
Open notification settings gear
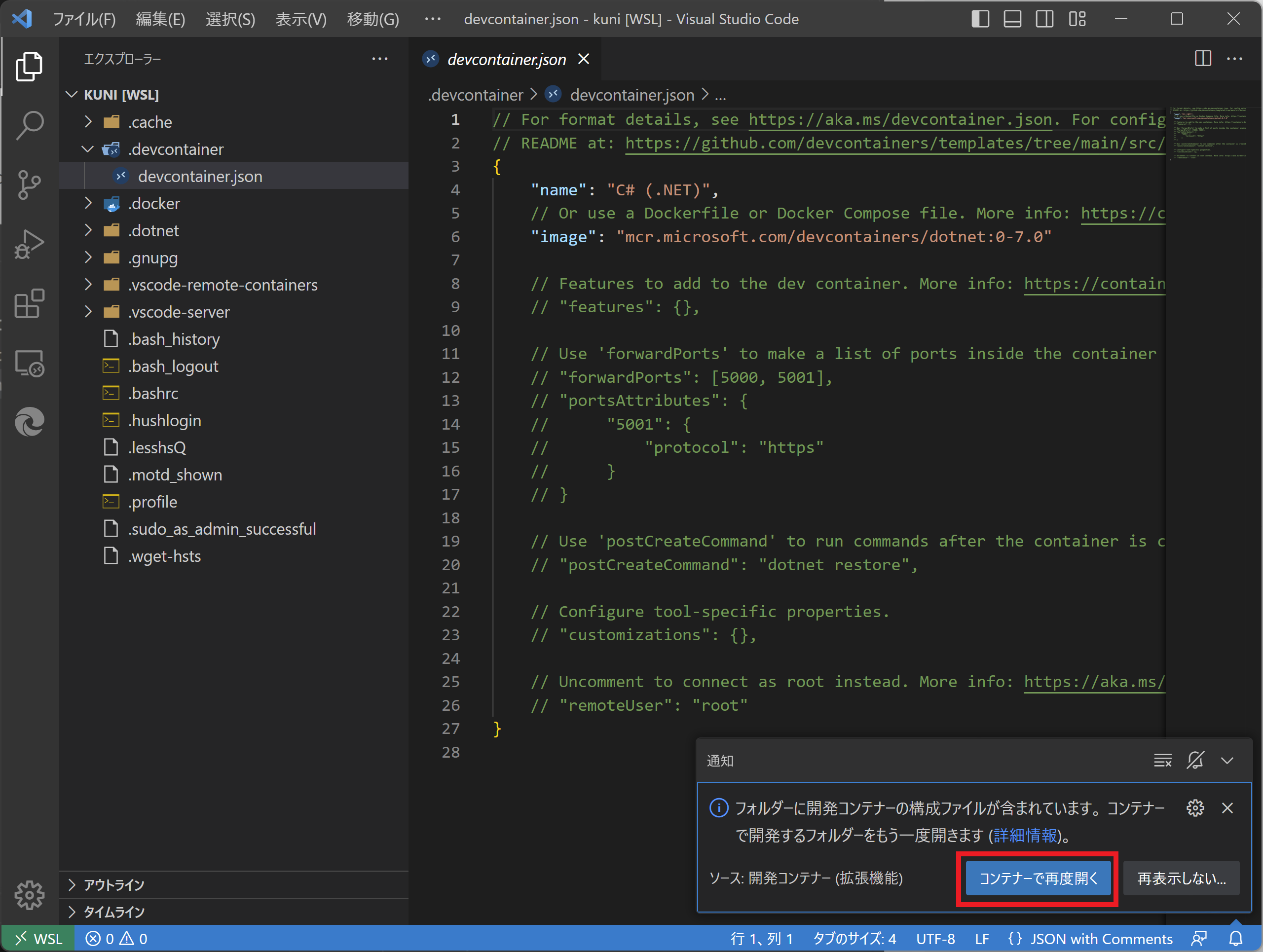pyautogui.click(x=1195, y=807)
